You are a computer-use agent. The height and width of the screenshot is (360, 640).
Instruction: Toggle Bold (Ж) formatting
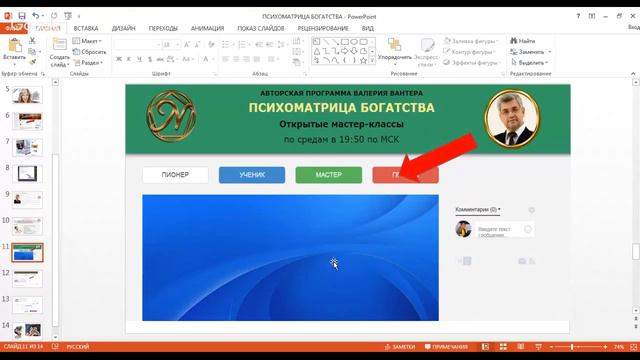pyautogui.click(x=119, y=59)
